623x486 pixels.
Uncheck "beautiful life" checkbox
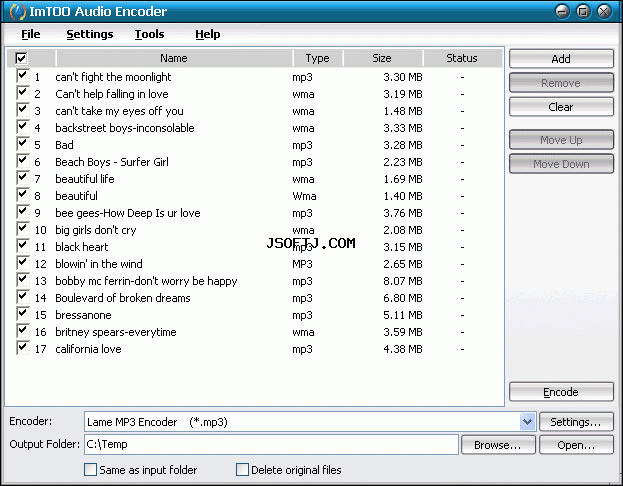23,178
